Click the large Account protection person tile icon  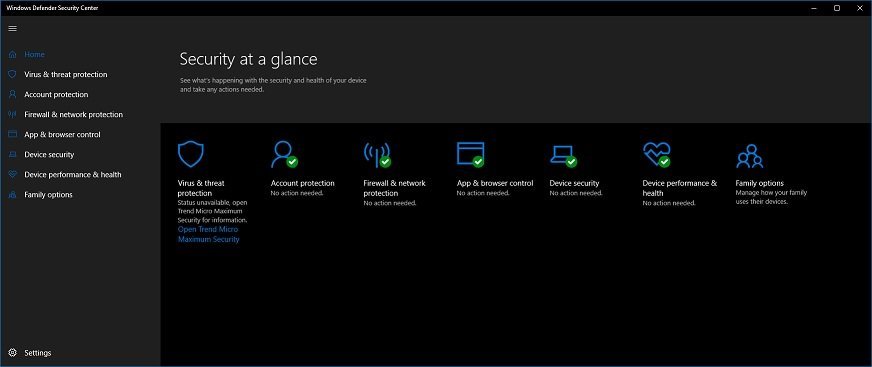pos(284,154)
